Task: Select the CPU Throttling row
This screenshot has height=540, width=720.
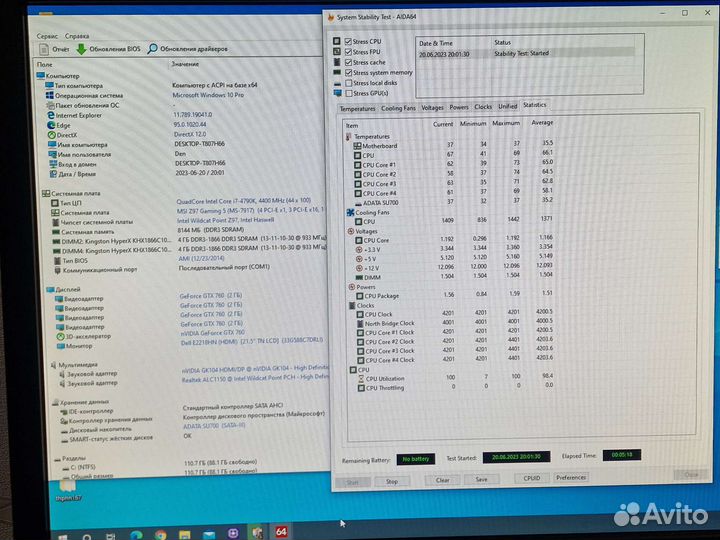Action: tap(455, 387)
